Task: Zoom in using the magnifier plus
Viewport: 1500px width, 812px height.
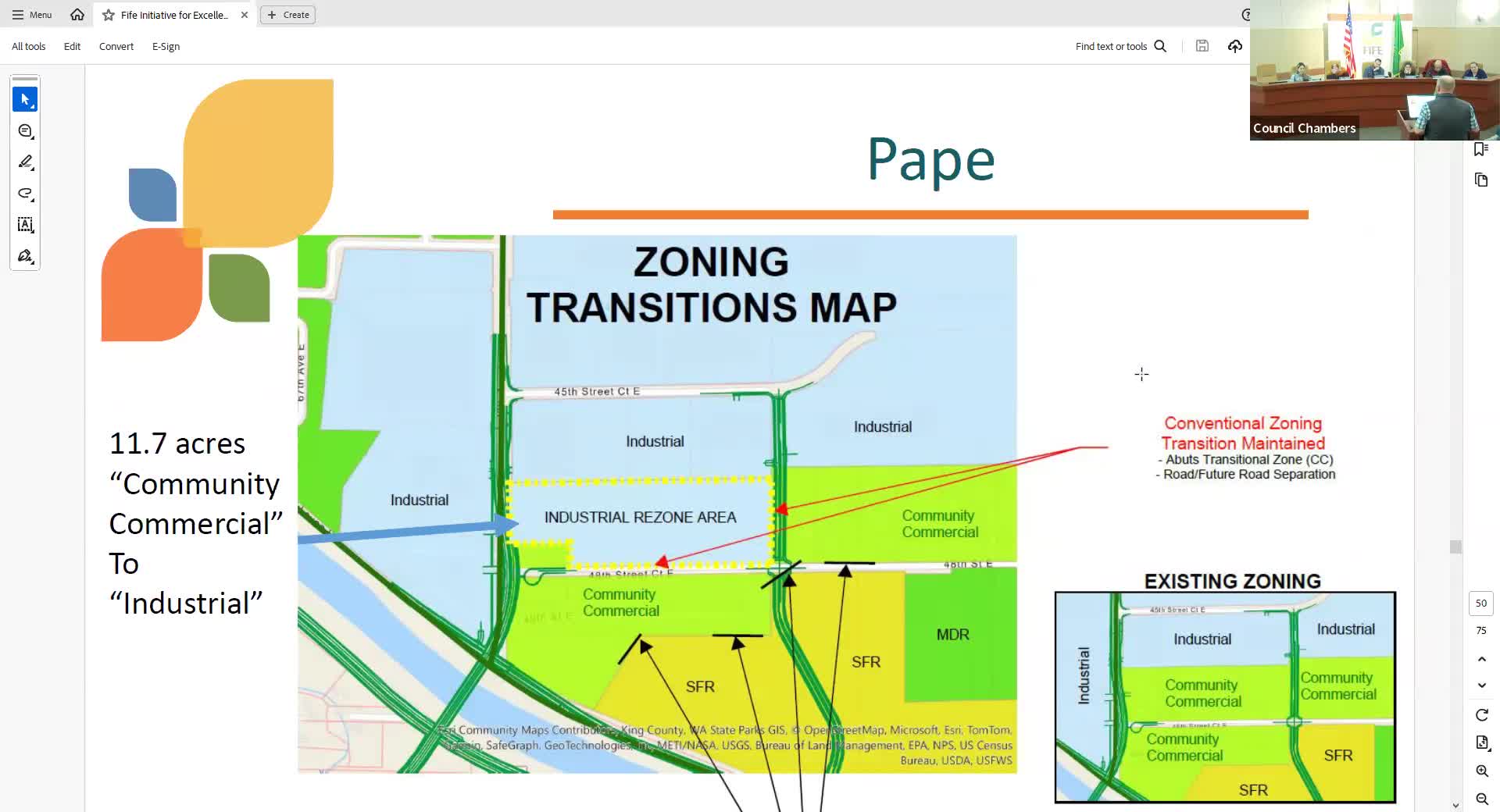Action: click(1481, 771)
